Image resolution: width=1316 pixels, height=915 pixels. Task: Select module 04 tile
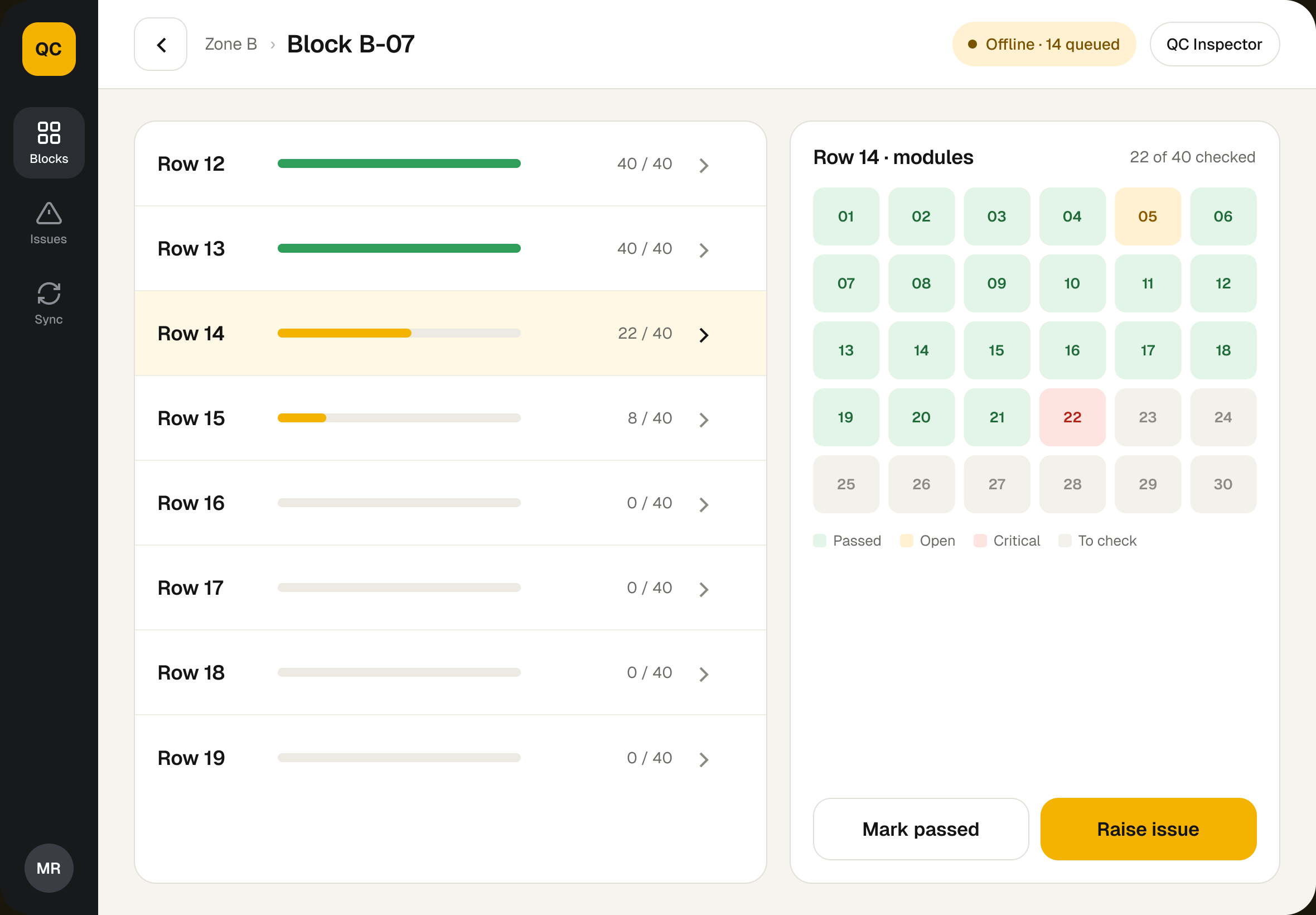[1072, 216]
